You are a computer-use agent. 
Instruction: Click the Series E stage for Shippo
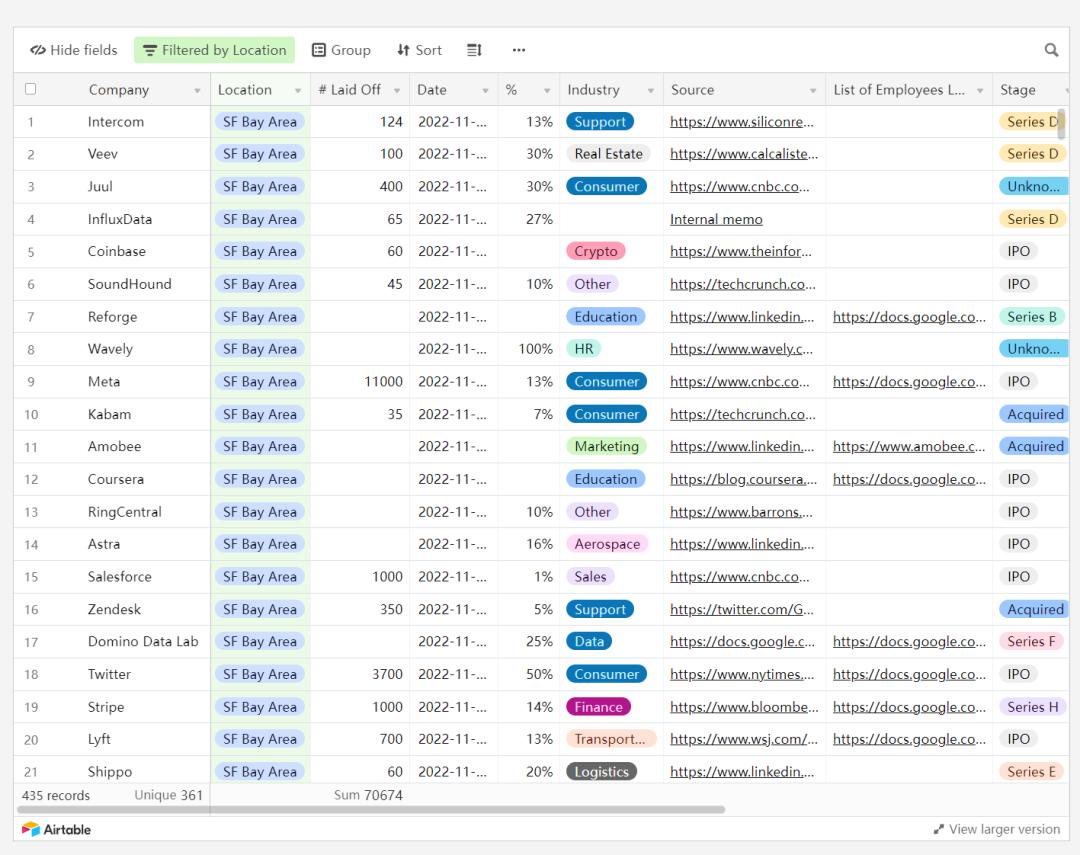click(x=1031, y=772)
